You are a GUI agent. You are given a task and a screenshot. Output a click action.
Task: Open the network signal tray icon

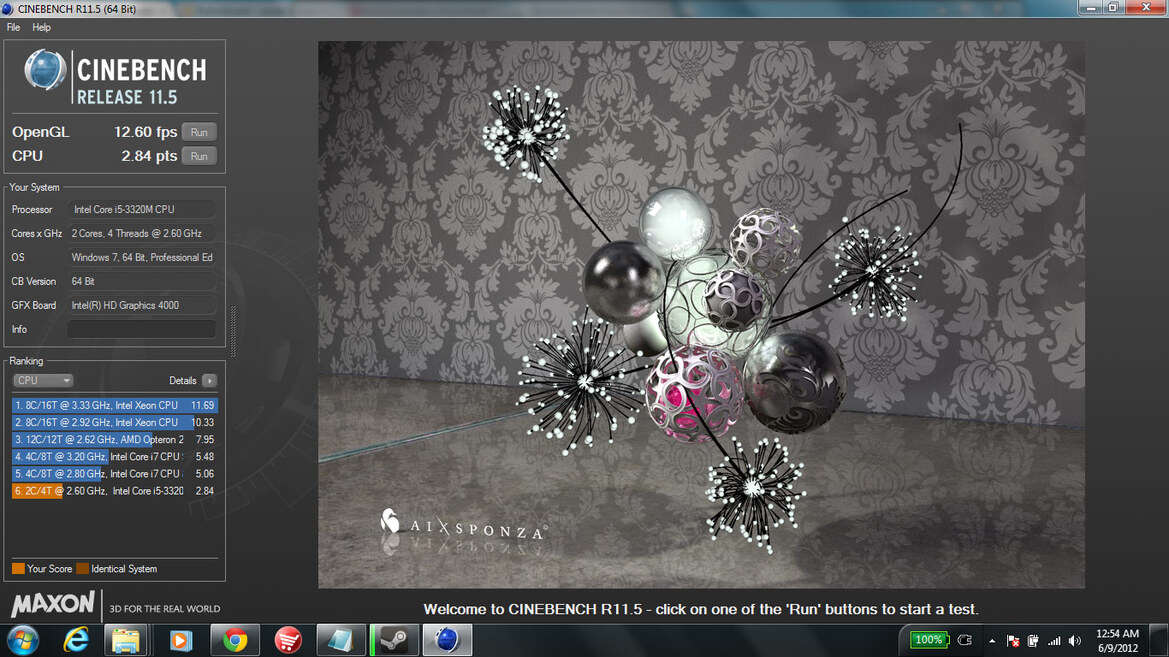tap(1054, 641)
